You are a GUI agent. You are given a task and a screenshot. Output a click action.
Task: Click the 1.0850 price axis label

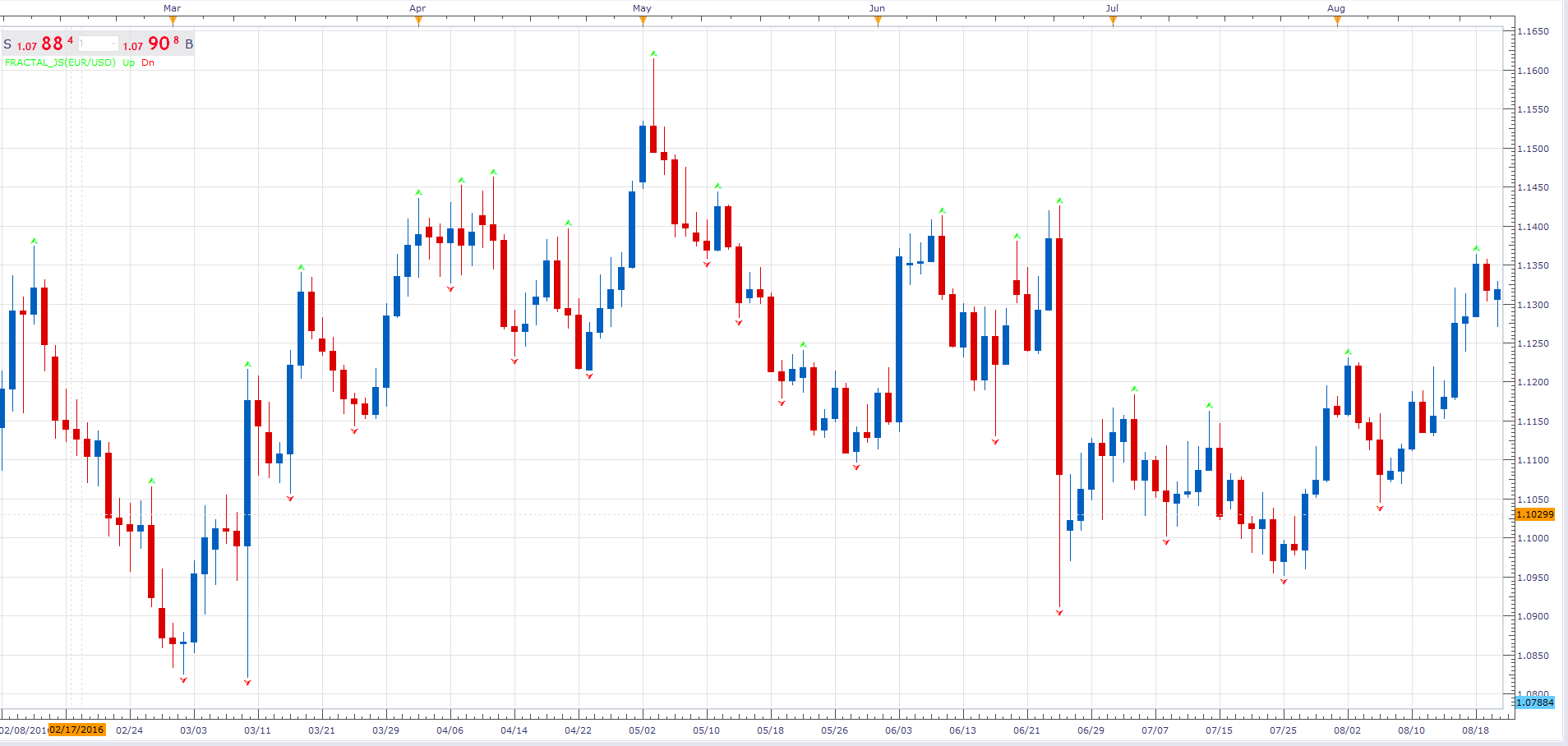click(1533, 656)
